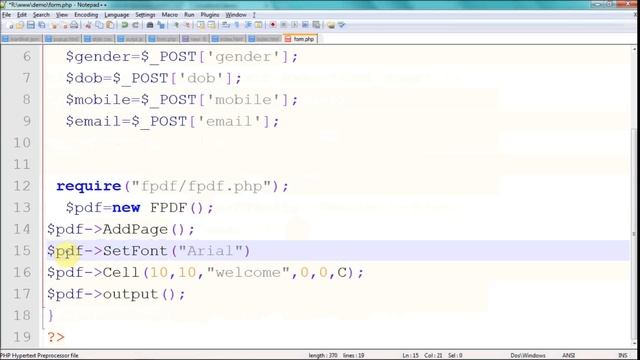Image resolution: width=640 pixels, height=360 pixels.
Task: Click on $pdf->output(); line
Action: 116,294
